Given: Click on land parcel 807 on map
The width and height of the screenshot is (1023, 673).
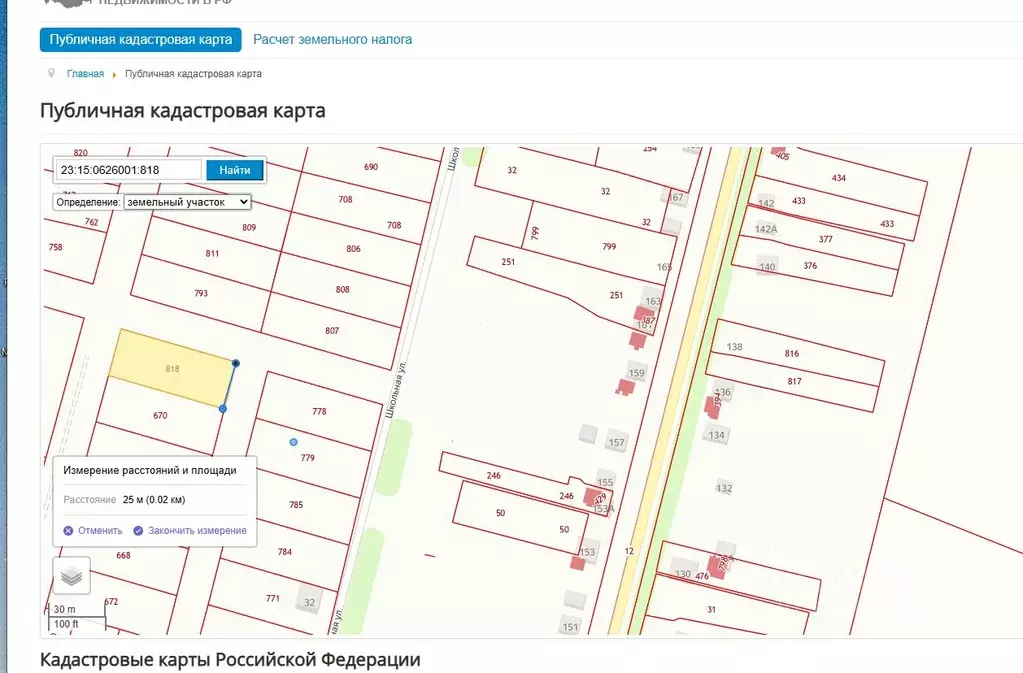Looking at the screenshot, I should tap(332, 331).
